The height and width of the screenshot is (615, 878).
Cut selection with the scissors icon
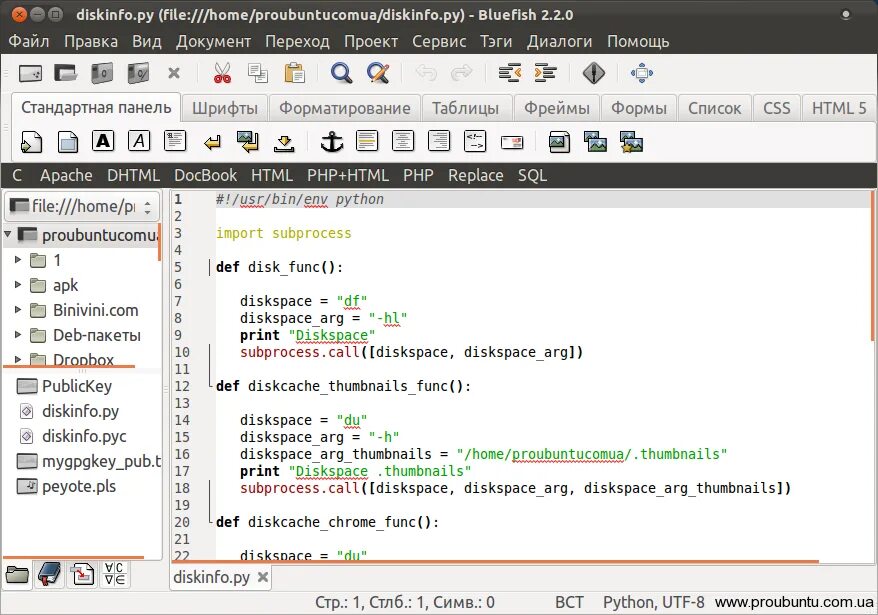[x=222, y=73]
